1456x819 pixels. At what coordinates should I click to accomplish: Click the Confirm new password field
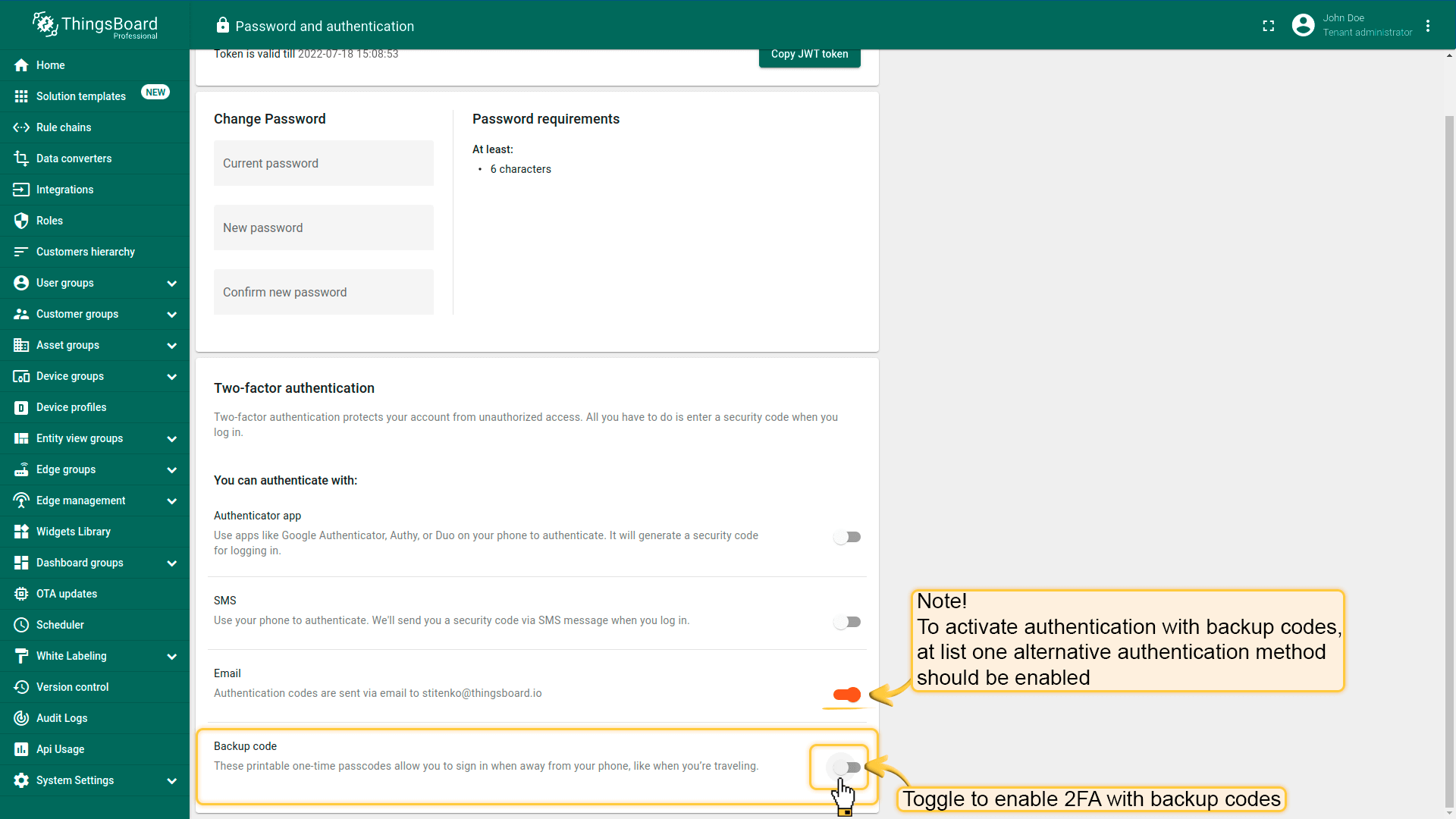pyautogui.click(x=324, y=292)
